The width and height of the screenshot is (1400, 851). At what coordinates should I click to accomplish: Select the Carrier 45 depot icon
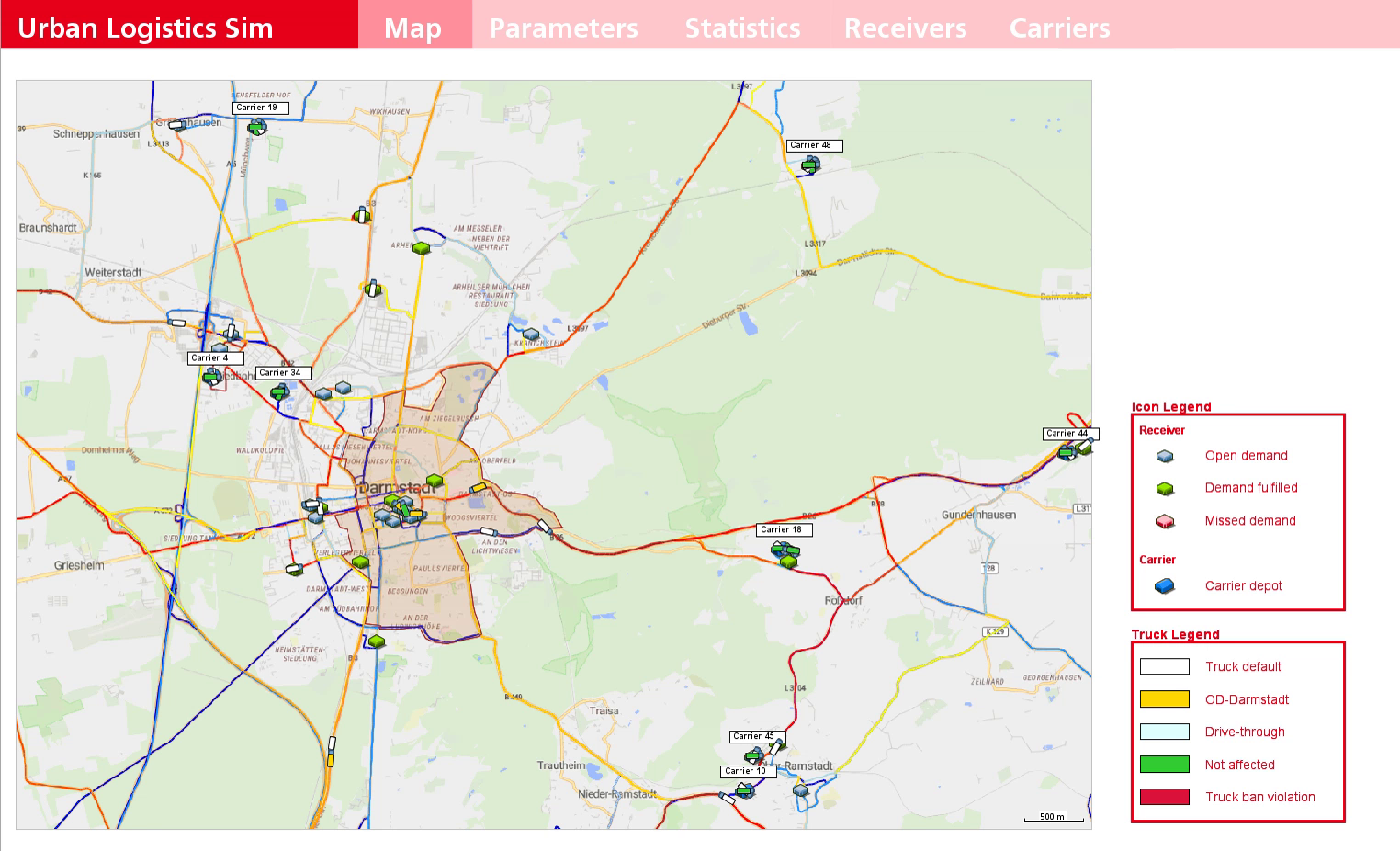[753, 755]
